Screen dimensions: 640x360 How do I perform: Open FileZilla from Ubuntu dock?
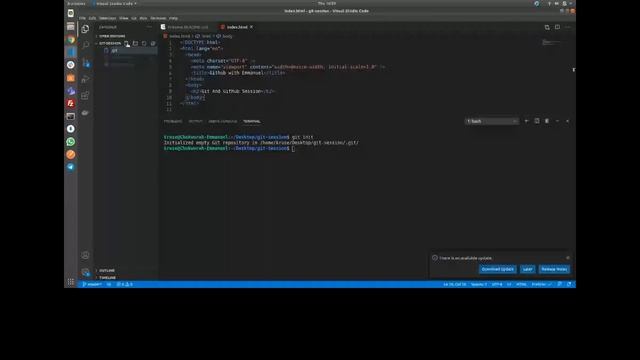[x=71, y=103]
